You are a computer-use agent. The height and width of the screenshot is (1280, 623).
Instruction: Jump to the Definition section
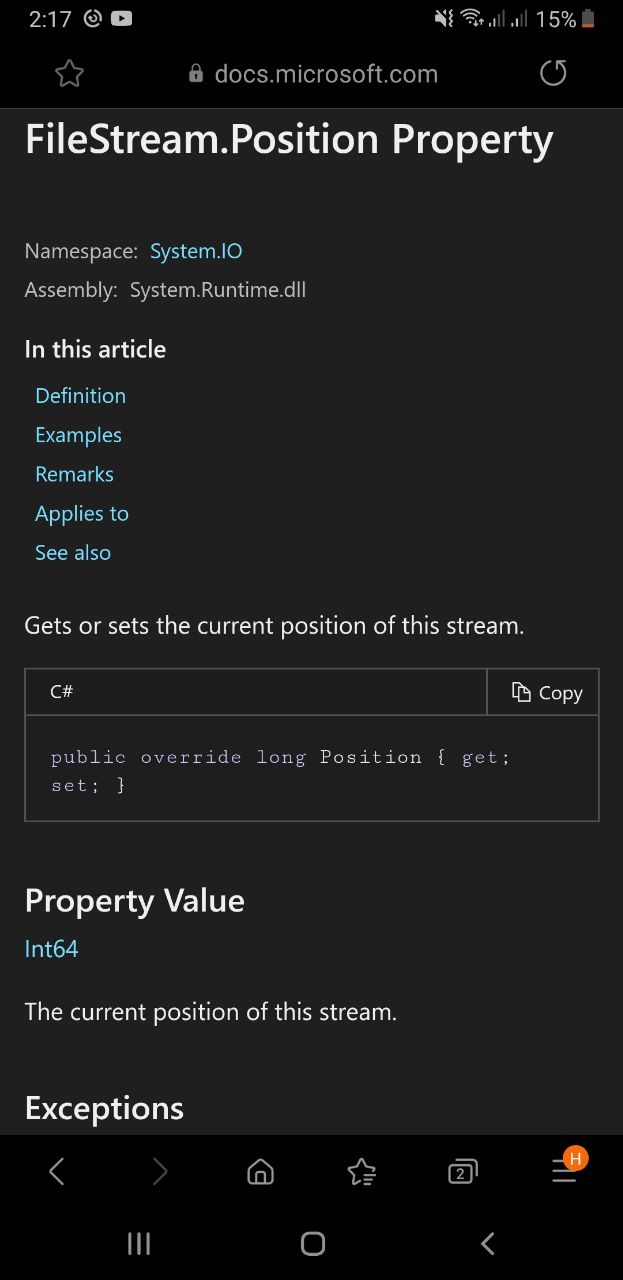[80, 396]
